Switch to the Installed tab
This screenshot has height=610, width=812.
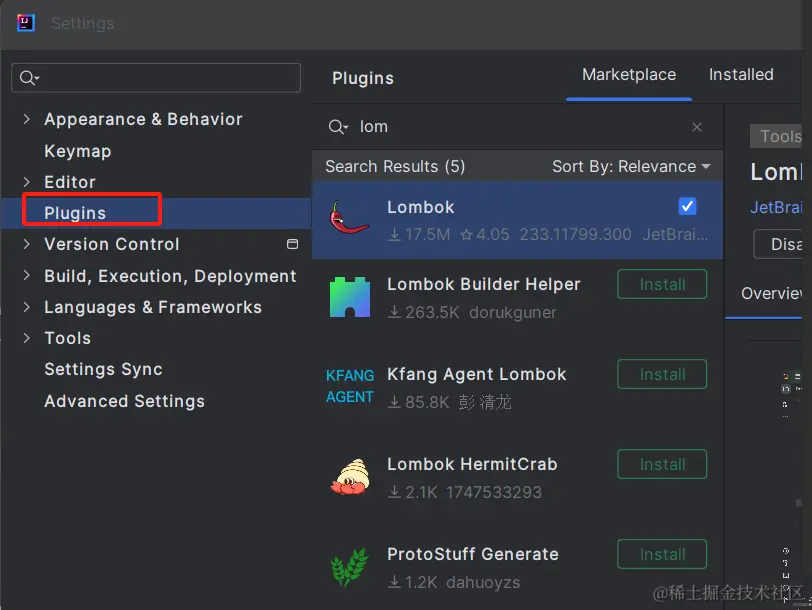[x=741, y=75]
